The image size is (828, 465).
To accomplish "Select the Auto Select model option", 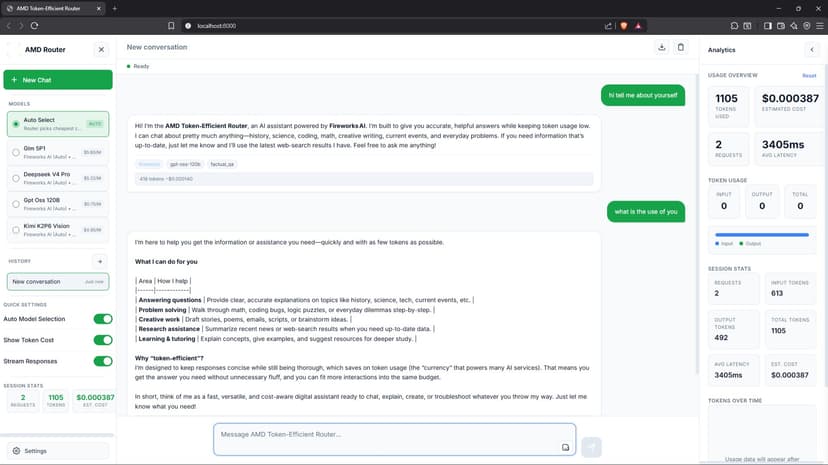I will tap(58, 124).
